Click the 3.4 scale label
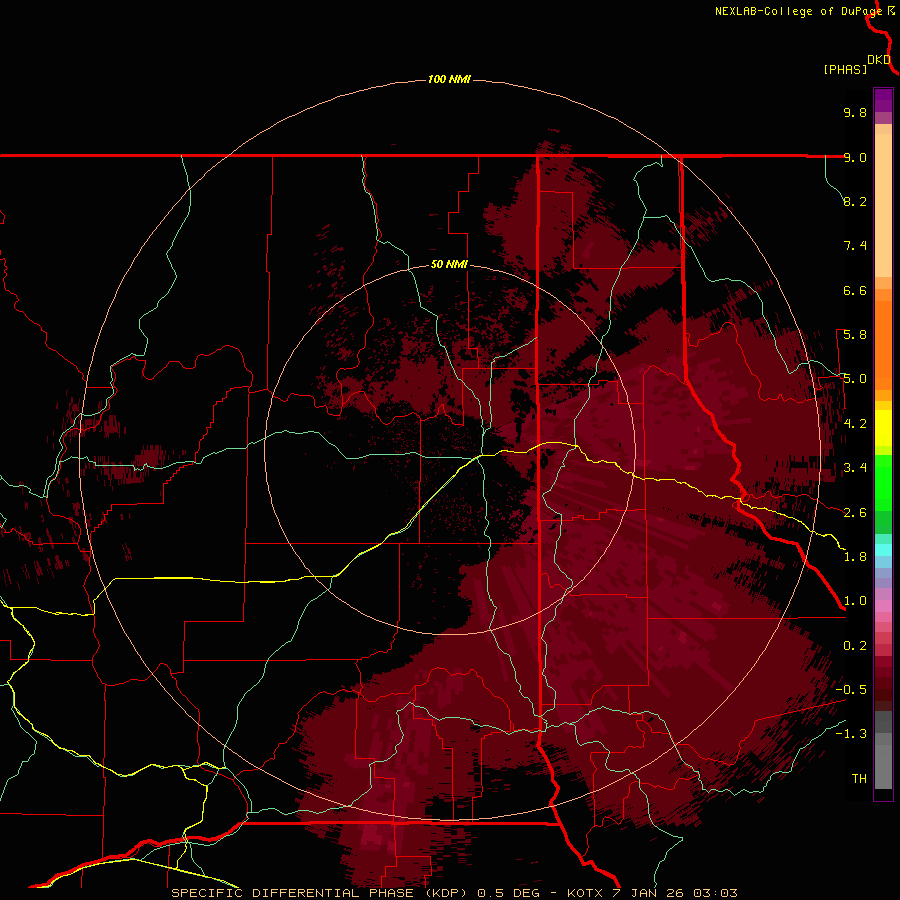900x900 pixels. click(855, 468)
